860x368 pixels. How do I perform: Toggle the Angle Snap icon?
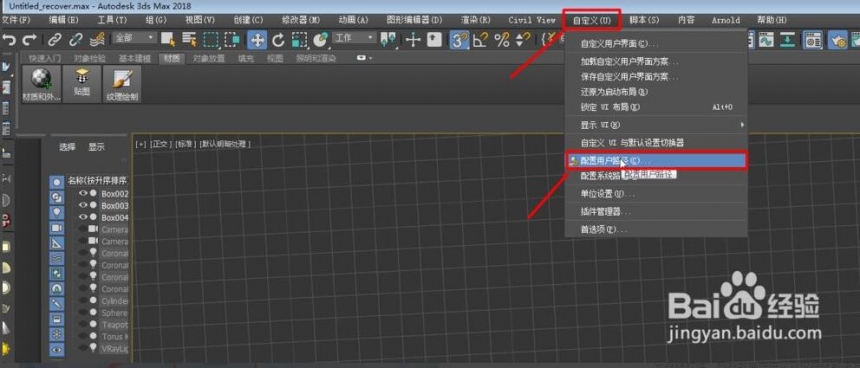click(x=481, y=39)
